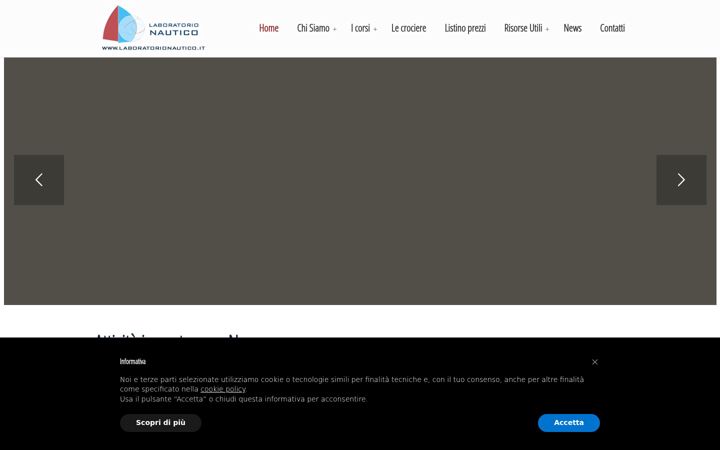Go to previous slide arrow
The image size is (720, 450).
tap(39, 180)
